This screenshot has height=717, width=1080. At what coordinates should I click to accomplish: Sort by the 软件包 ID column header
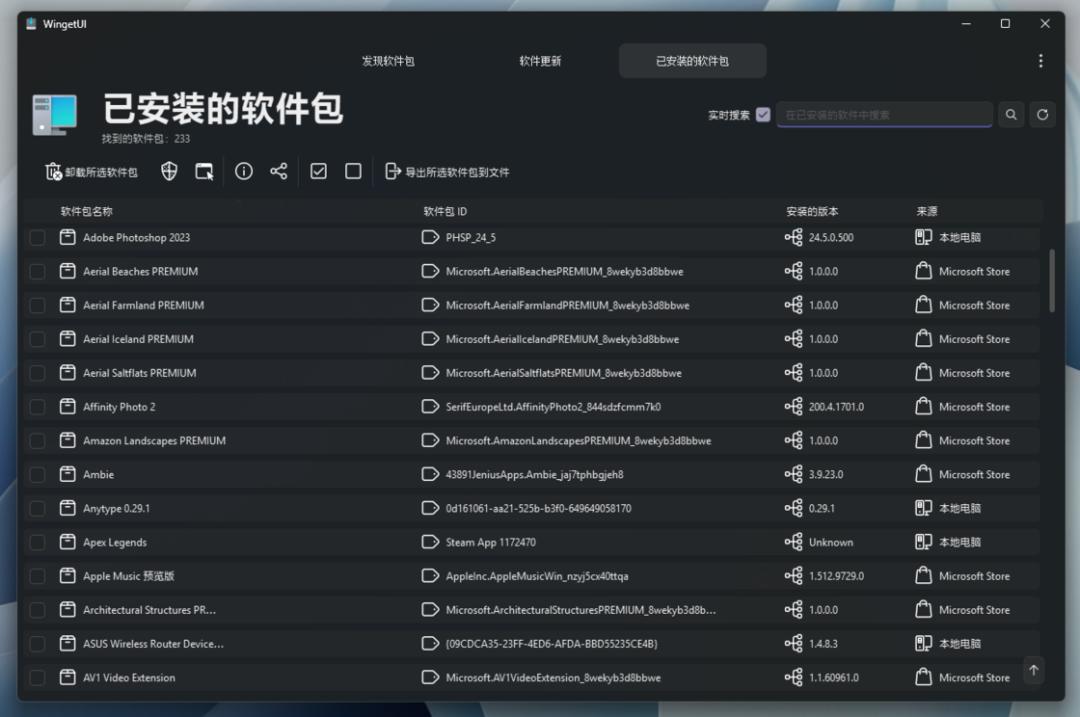[x=445, y=211]
